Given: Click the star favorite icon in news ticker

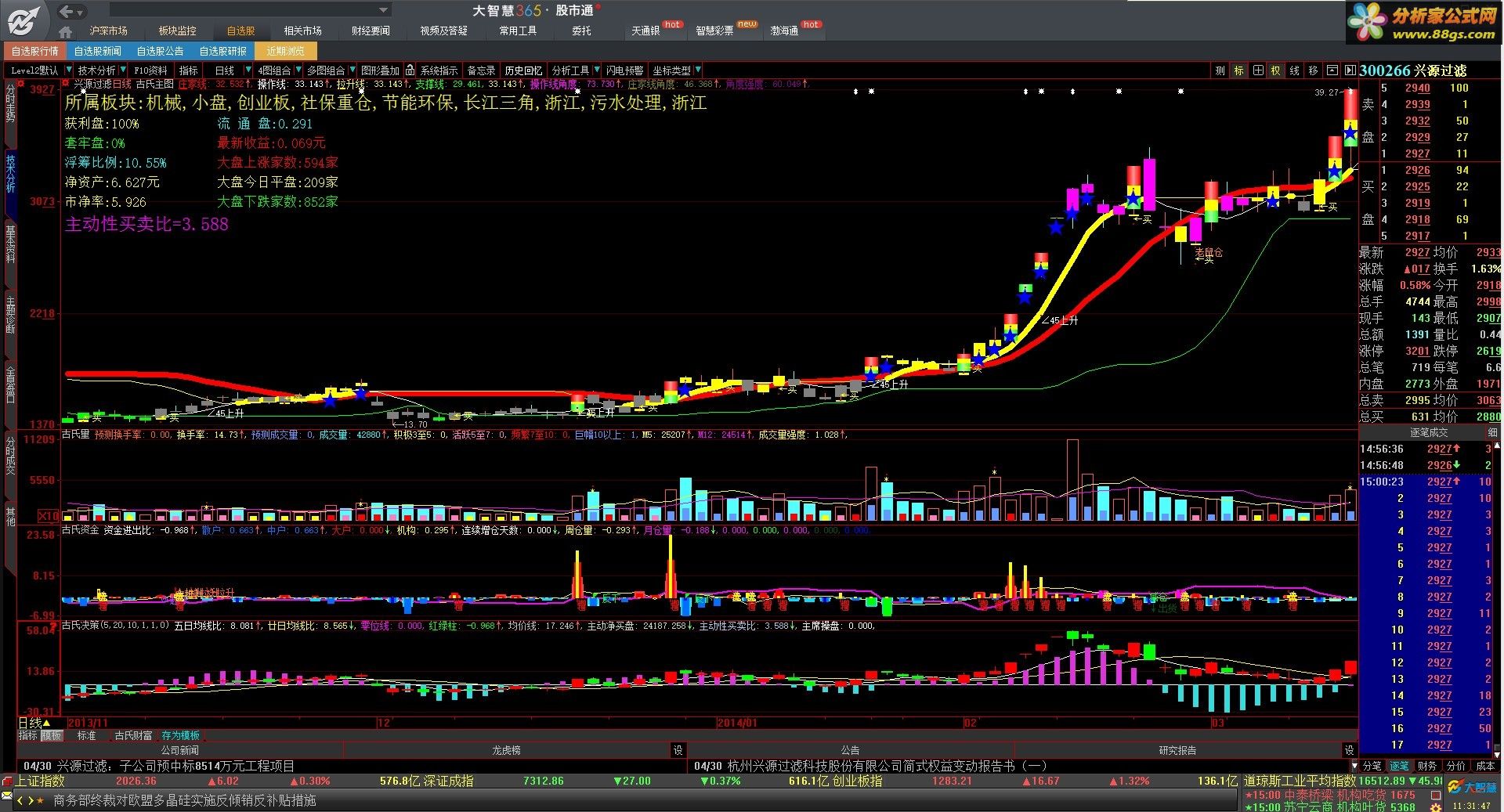Looking at the screenshot, I should coord(41,800).
